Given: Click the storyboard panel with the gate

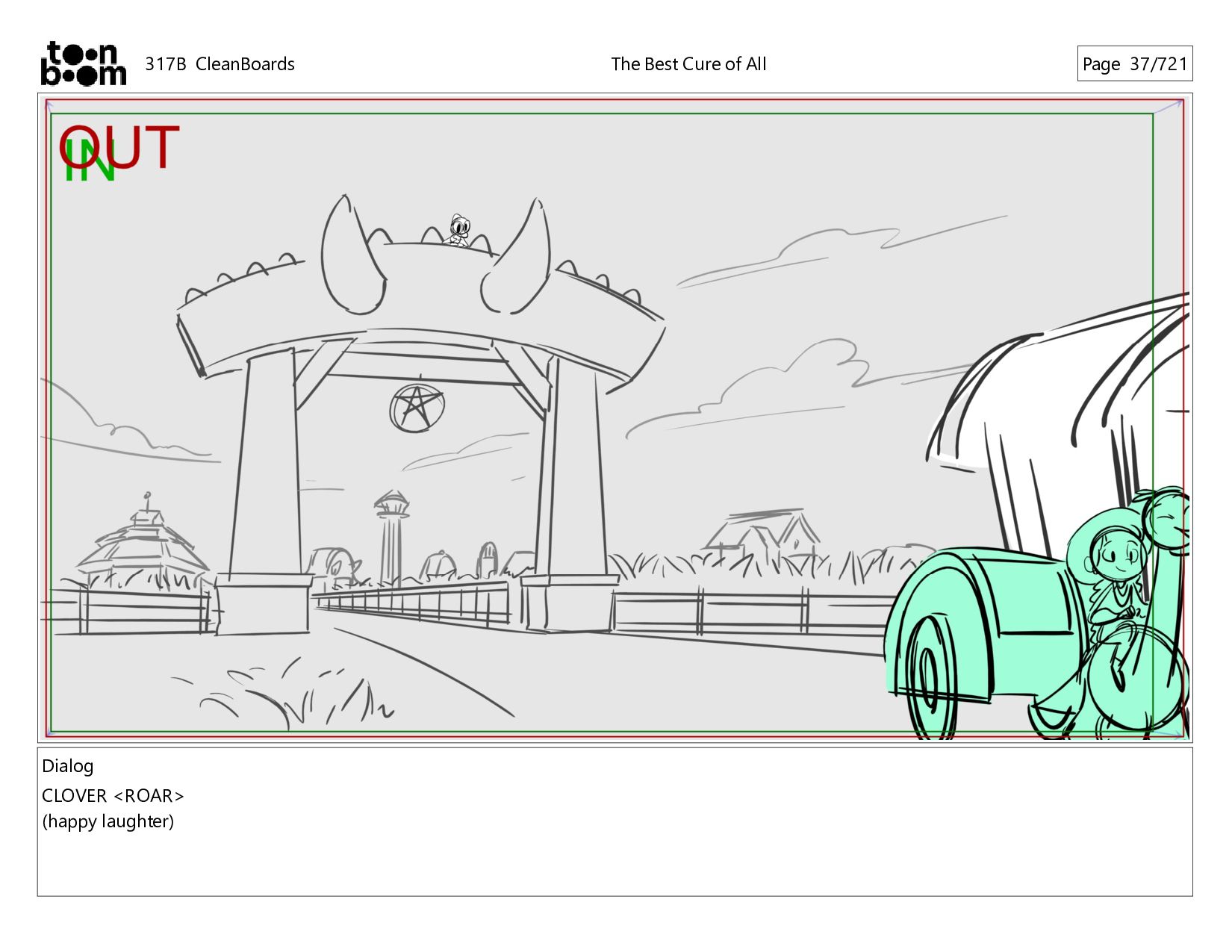Looking at the screenshot, I should 615,418.
